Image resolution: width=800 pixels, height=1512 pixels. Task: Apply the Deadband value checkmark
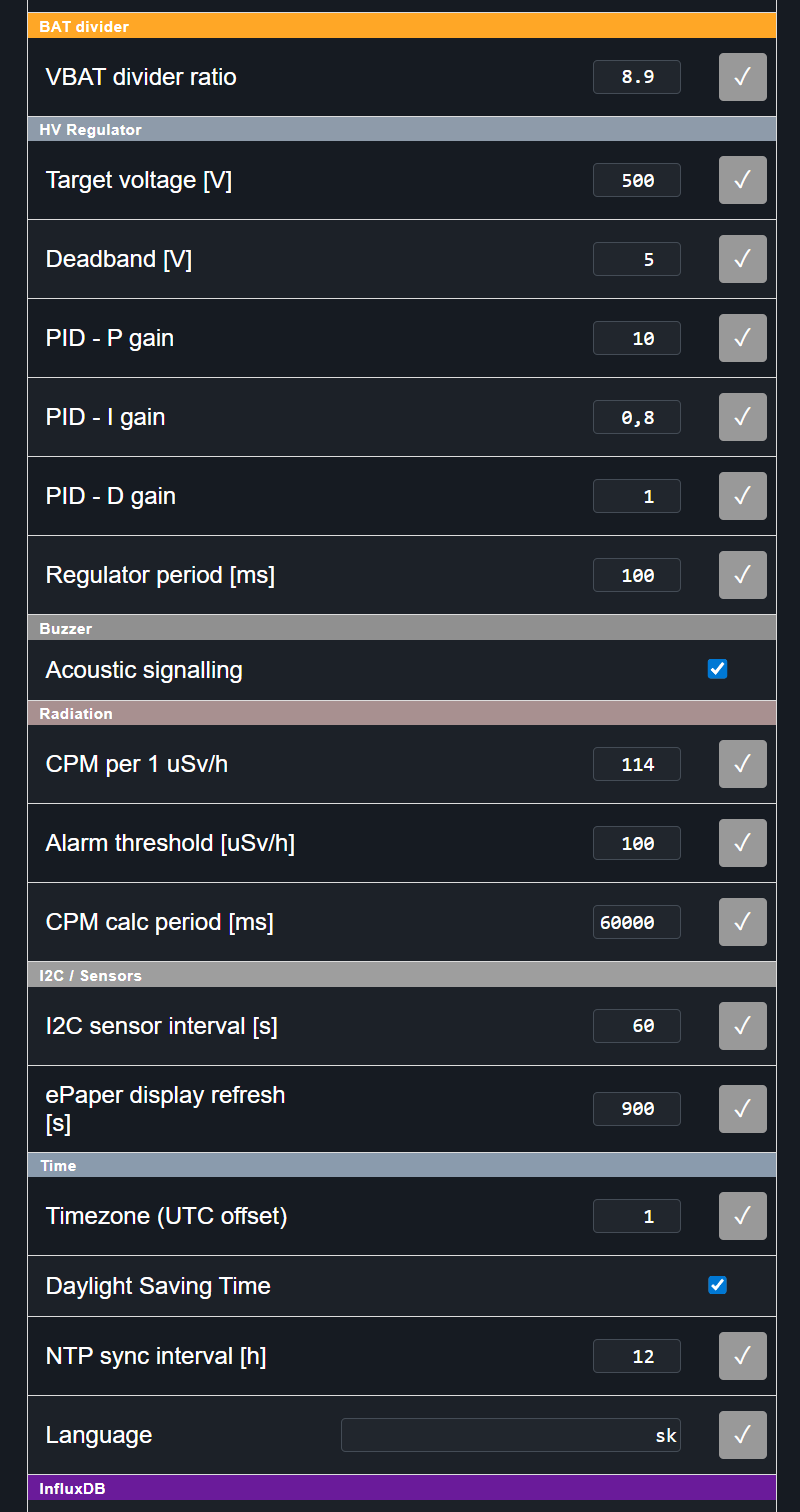[743, 259]
